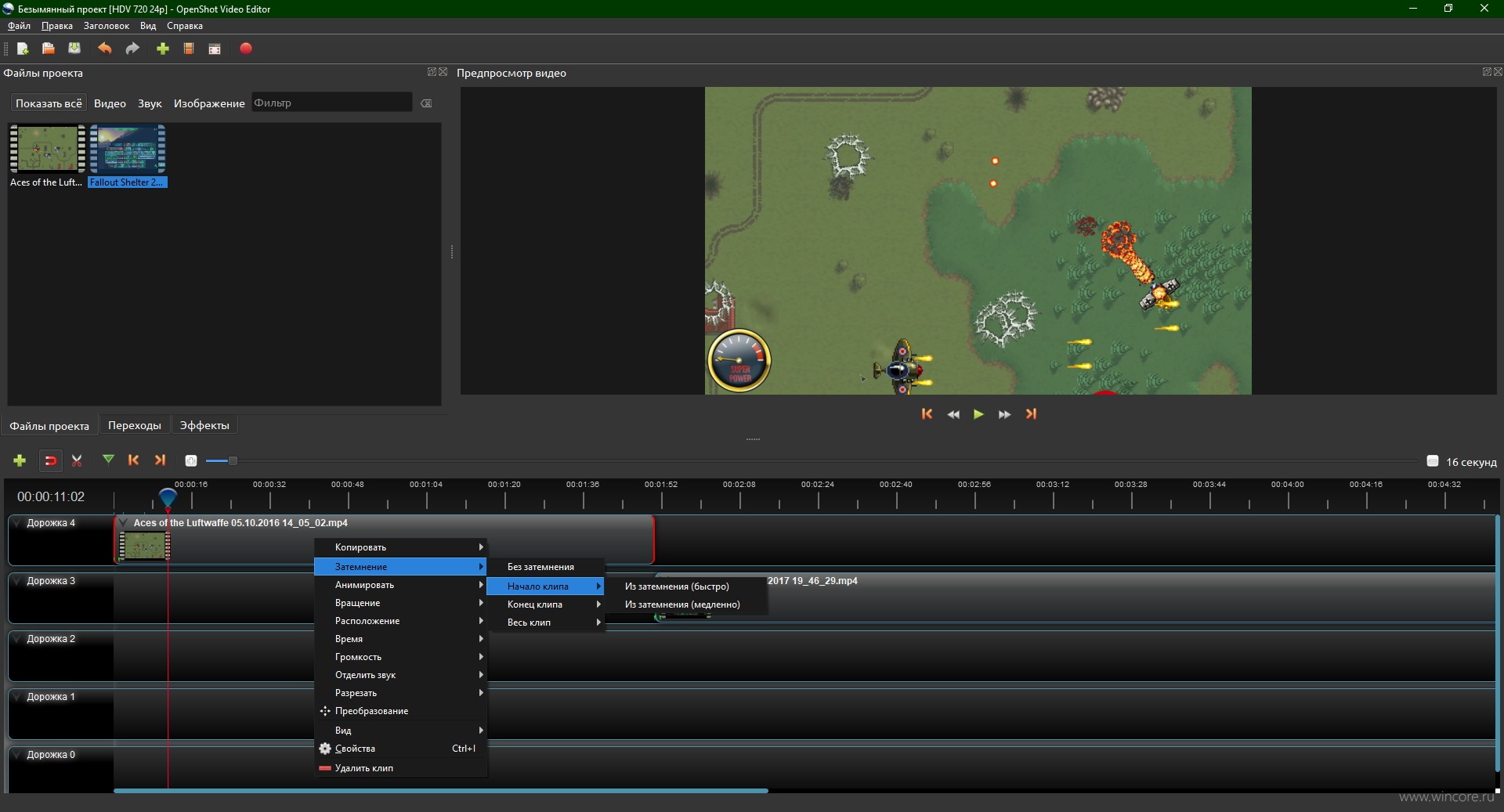Click the red Export Video button
This screenshot has width=1504, height=812.
click(x=246, y=49)
